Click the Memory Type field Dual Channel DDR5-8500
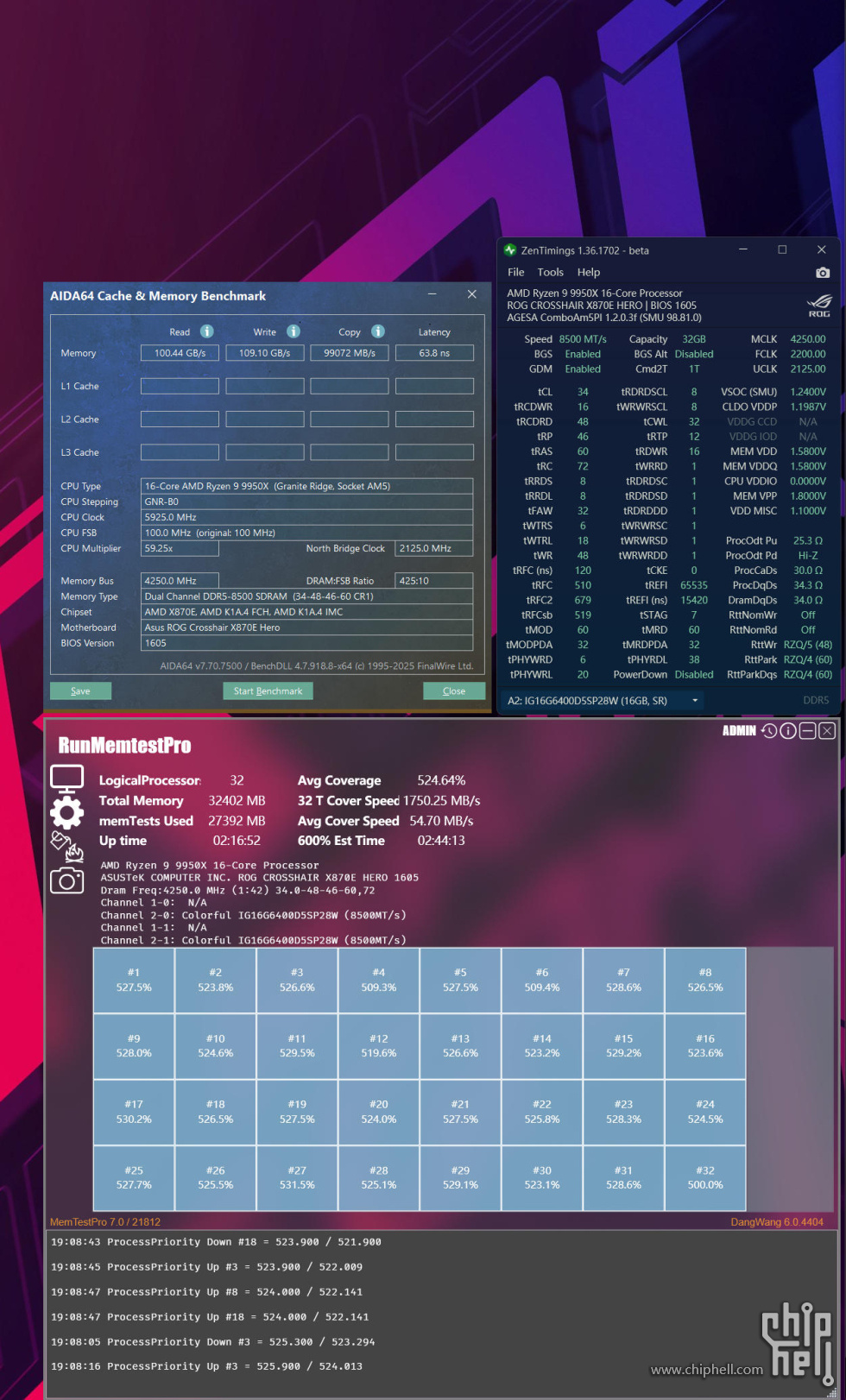The image size is (846, 1400). pos(306,596)
